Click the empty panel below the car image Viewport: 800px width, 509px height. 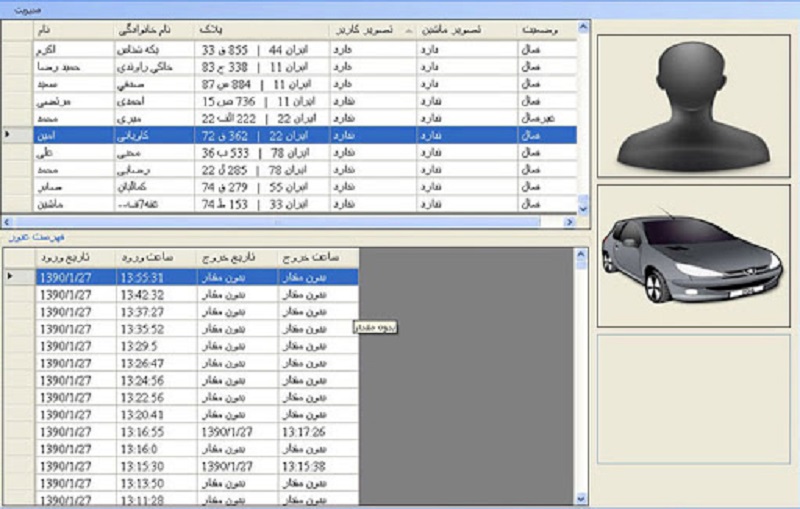tap(694, 398)
